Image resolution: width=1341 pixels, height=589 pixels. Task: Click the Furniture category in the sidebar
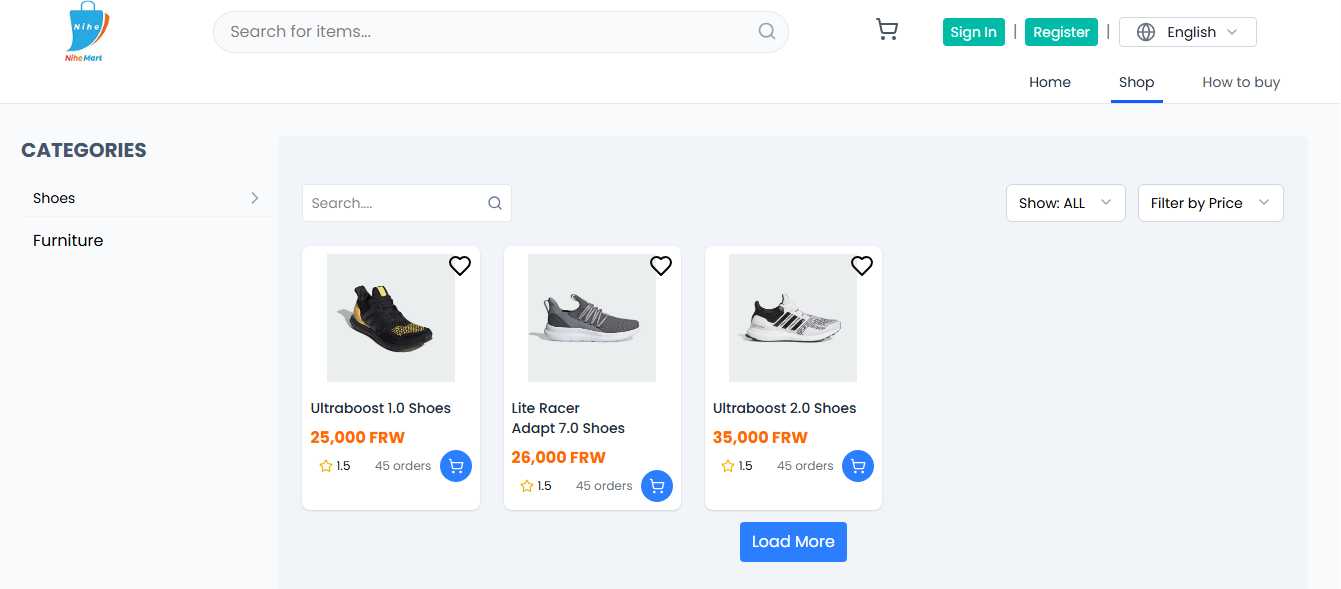(x=68, y=240)
